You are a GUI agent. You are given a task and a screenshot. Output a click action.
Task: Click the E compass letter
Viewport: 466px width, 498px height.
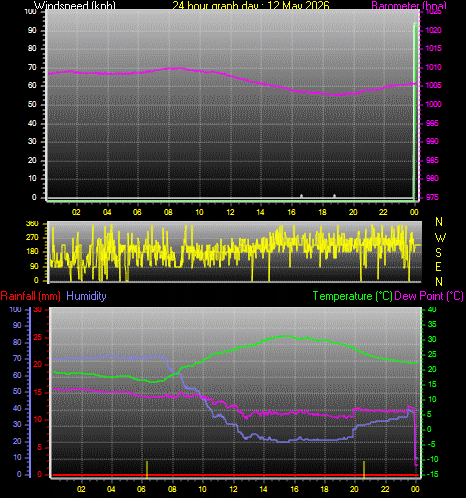[439, 267]
